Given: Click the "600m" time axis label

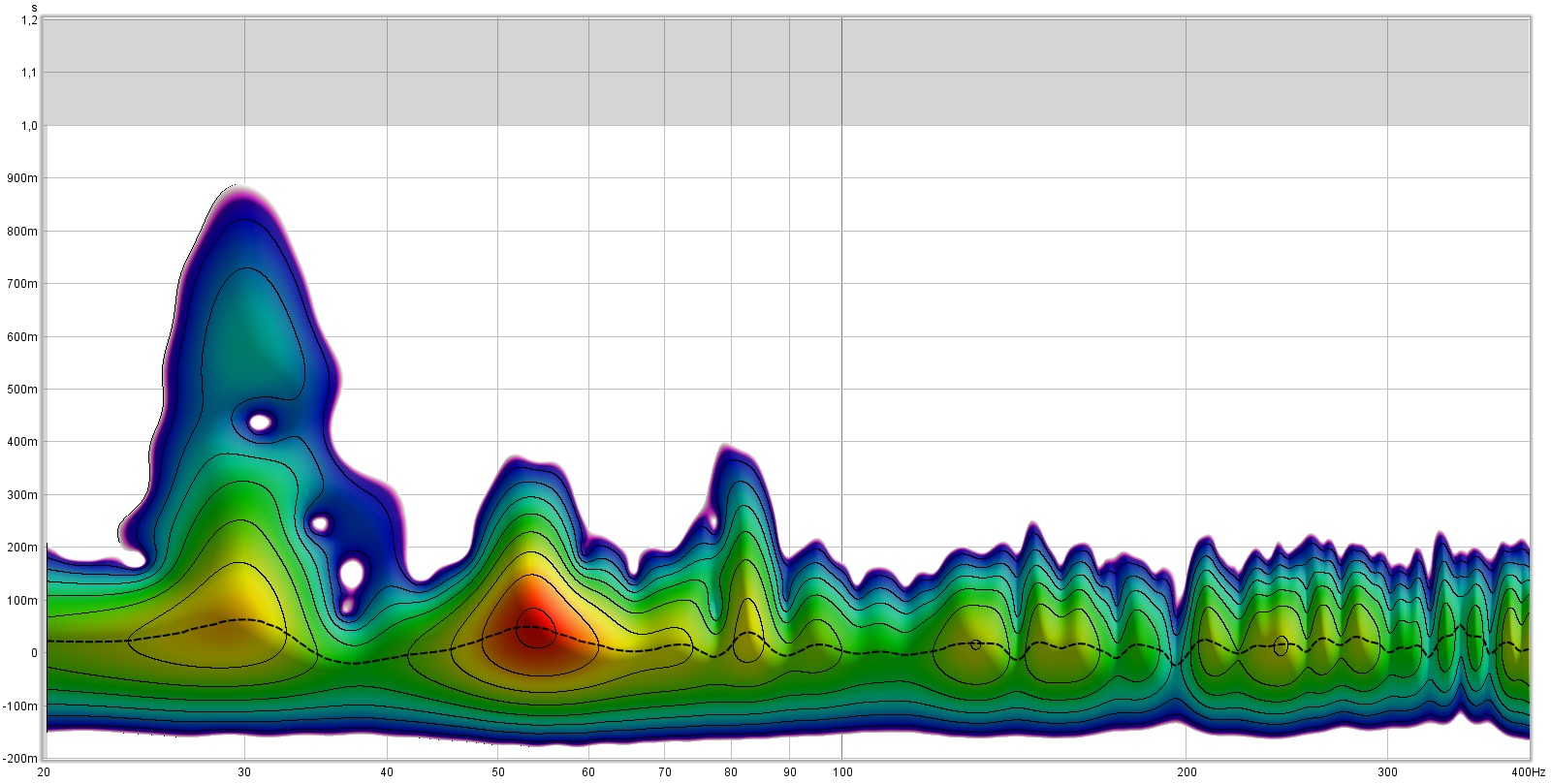Looking at the screenshot, I should [x=23, y=336].
